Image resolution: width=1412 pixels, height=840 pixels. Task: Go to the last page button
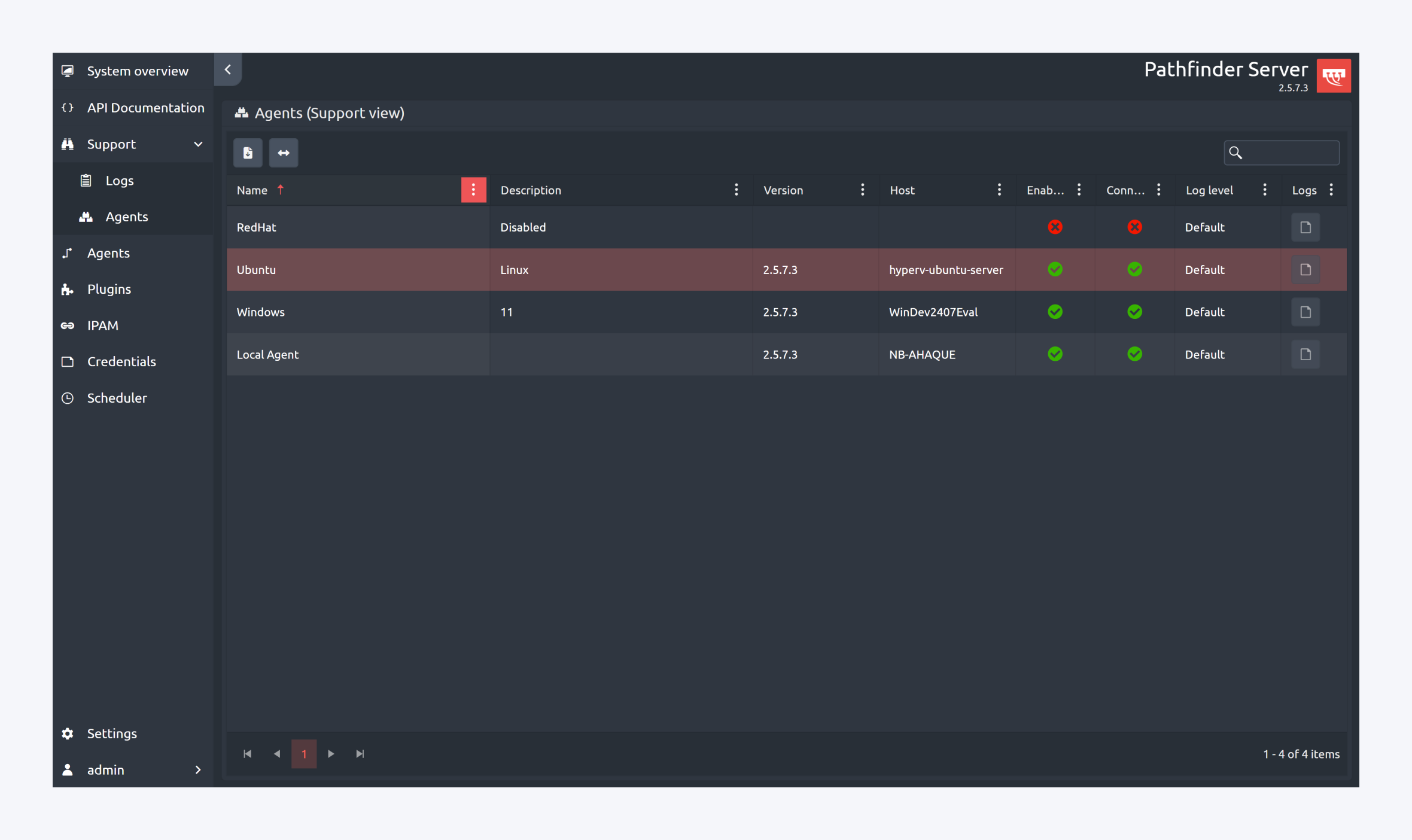tap(360, 754)
